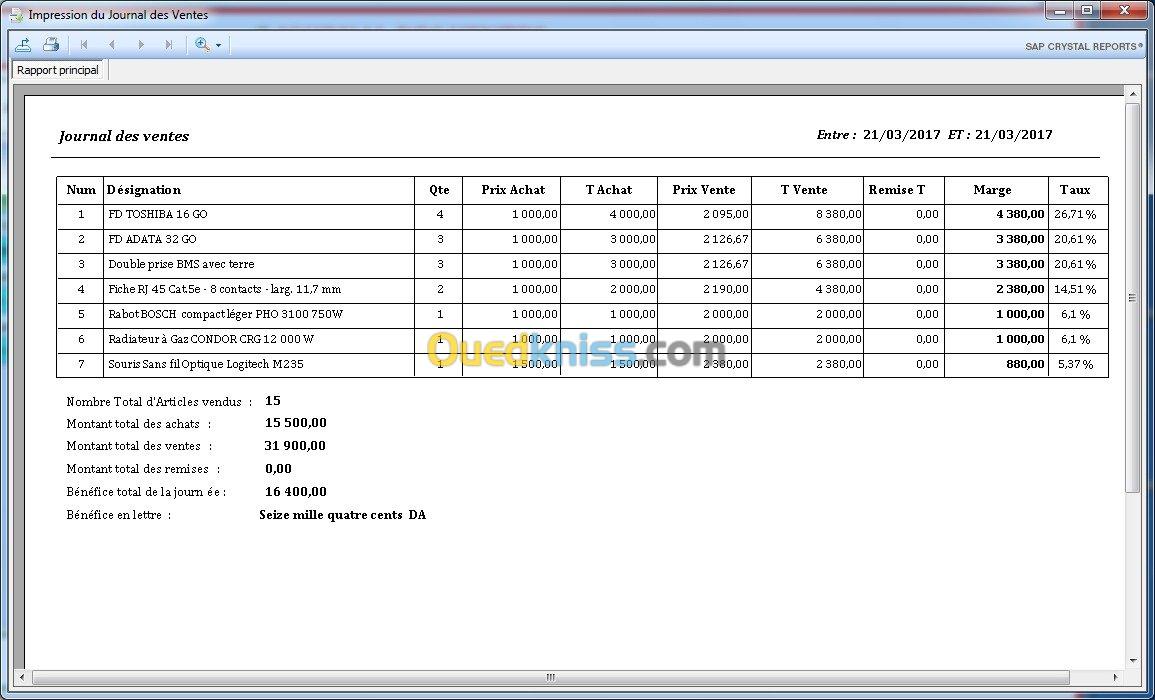Click the Print report icon

[51, 45]
